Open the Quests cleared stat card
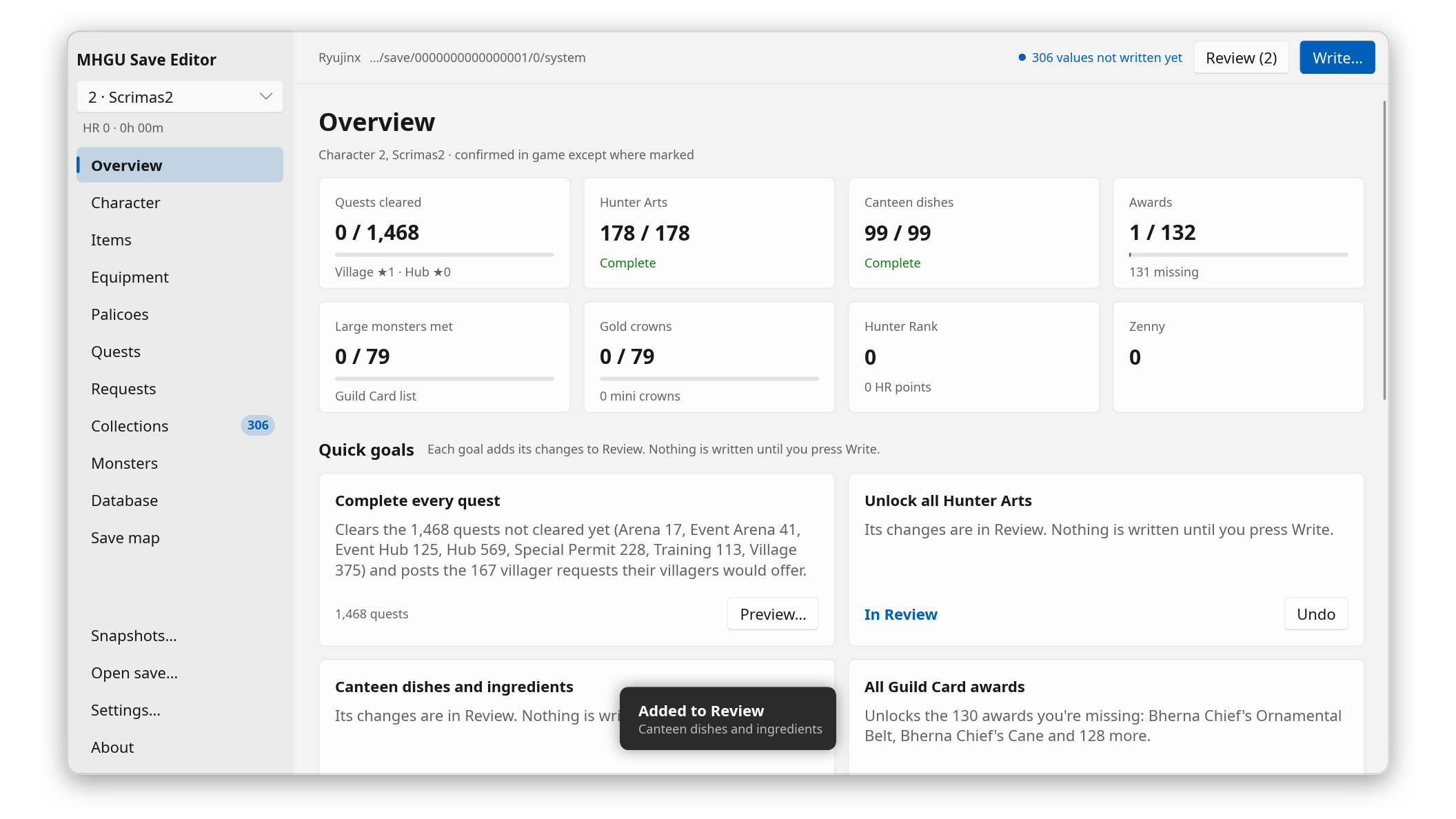This screenshot has height=819, width=1456. coord(445,233)
